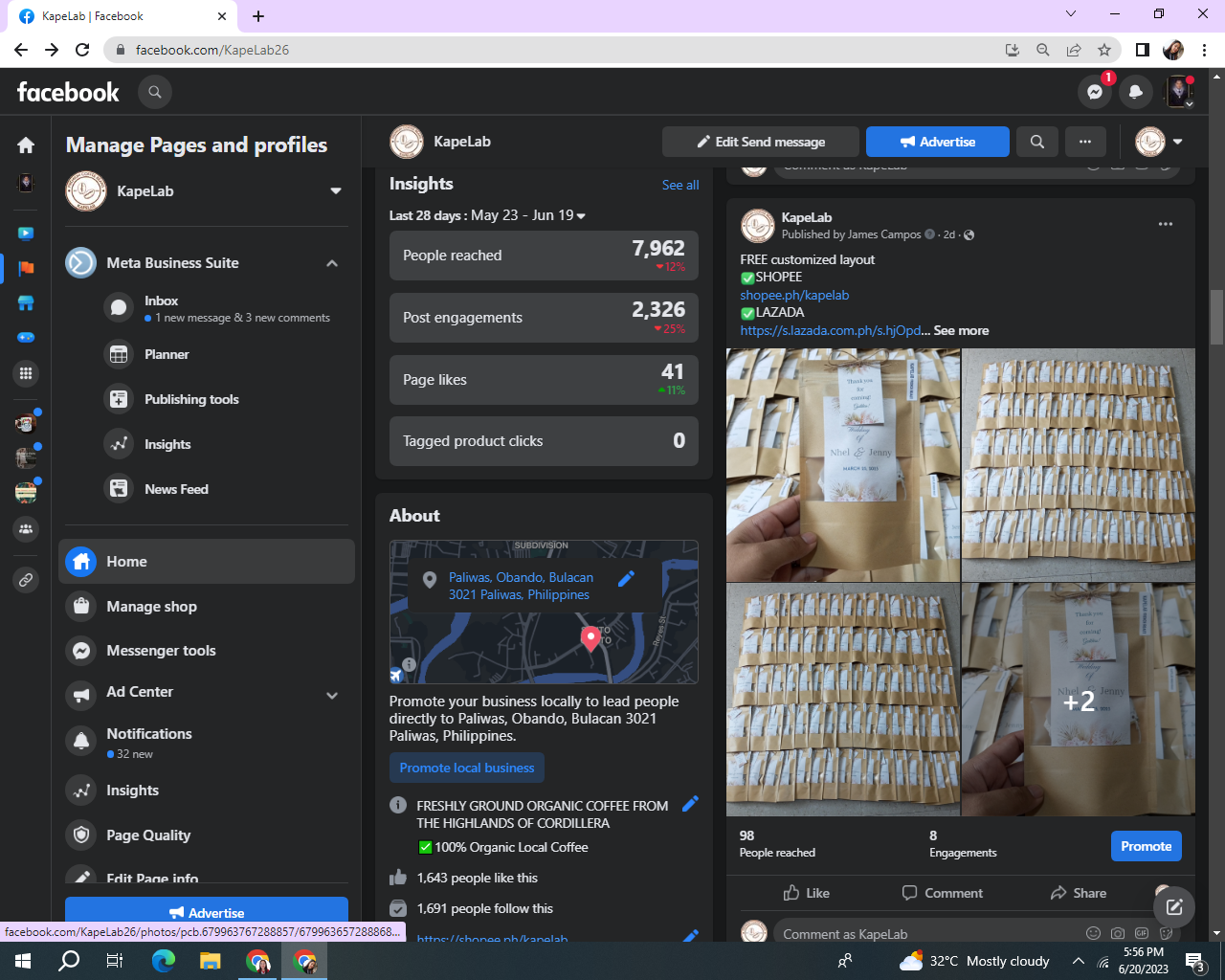Edit the Paliwas address with pencil icon
Screen dimensions: 1225x980
point(627,578)
